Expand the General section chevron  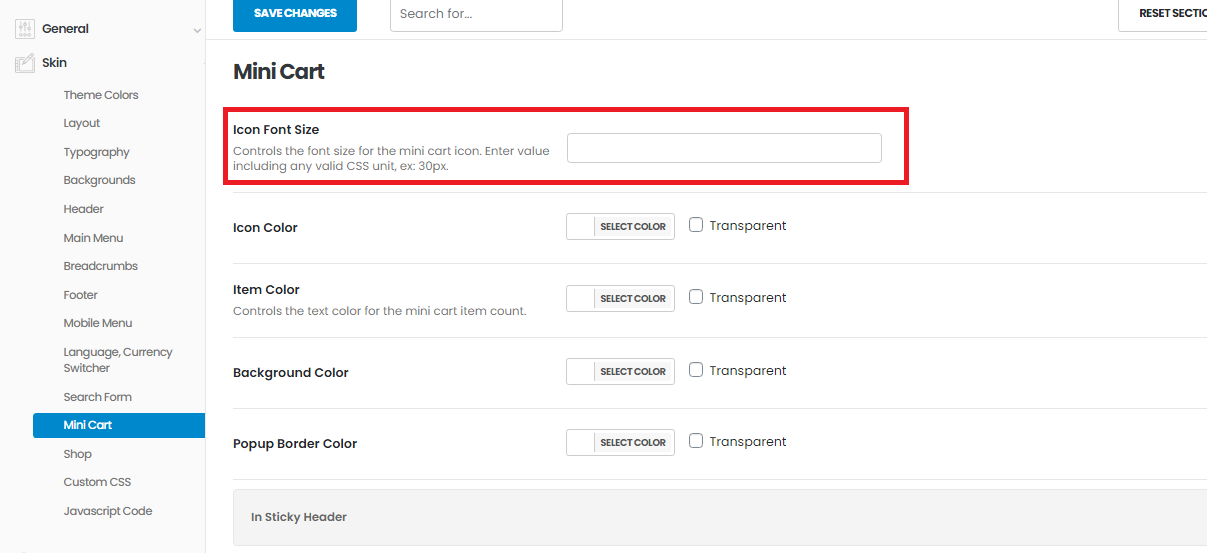[197, 30]
